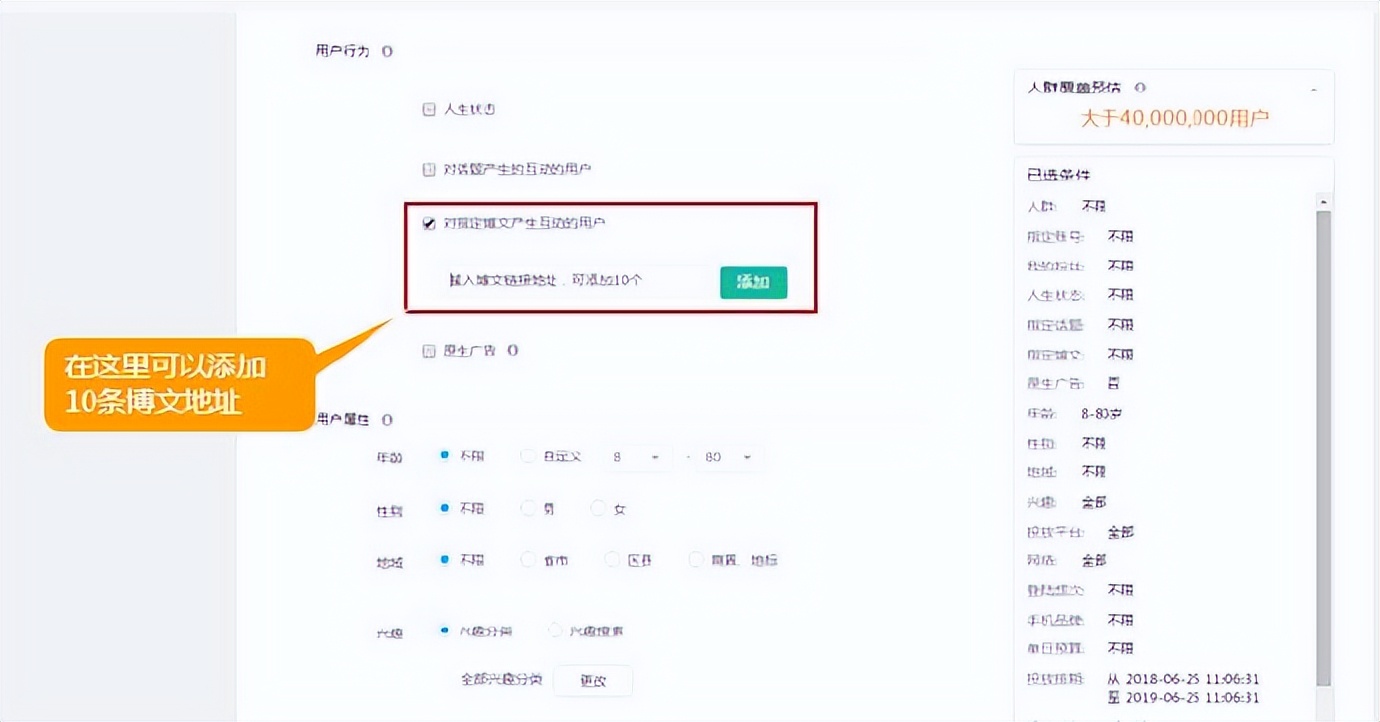Collapse the 人群覆盖预估 panel with minus icon
1380x722 pixels.
1314,90
